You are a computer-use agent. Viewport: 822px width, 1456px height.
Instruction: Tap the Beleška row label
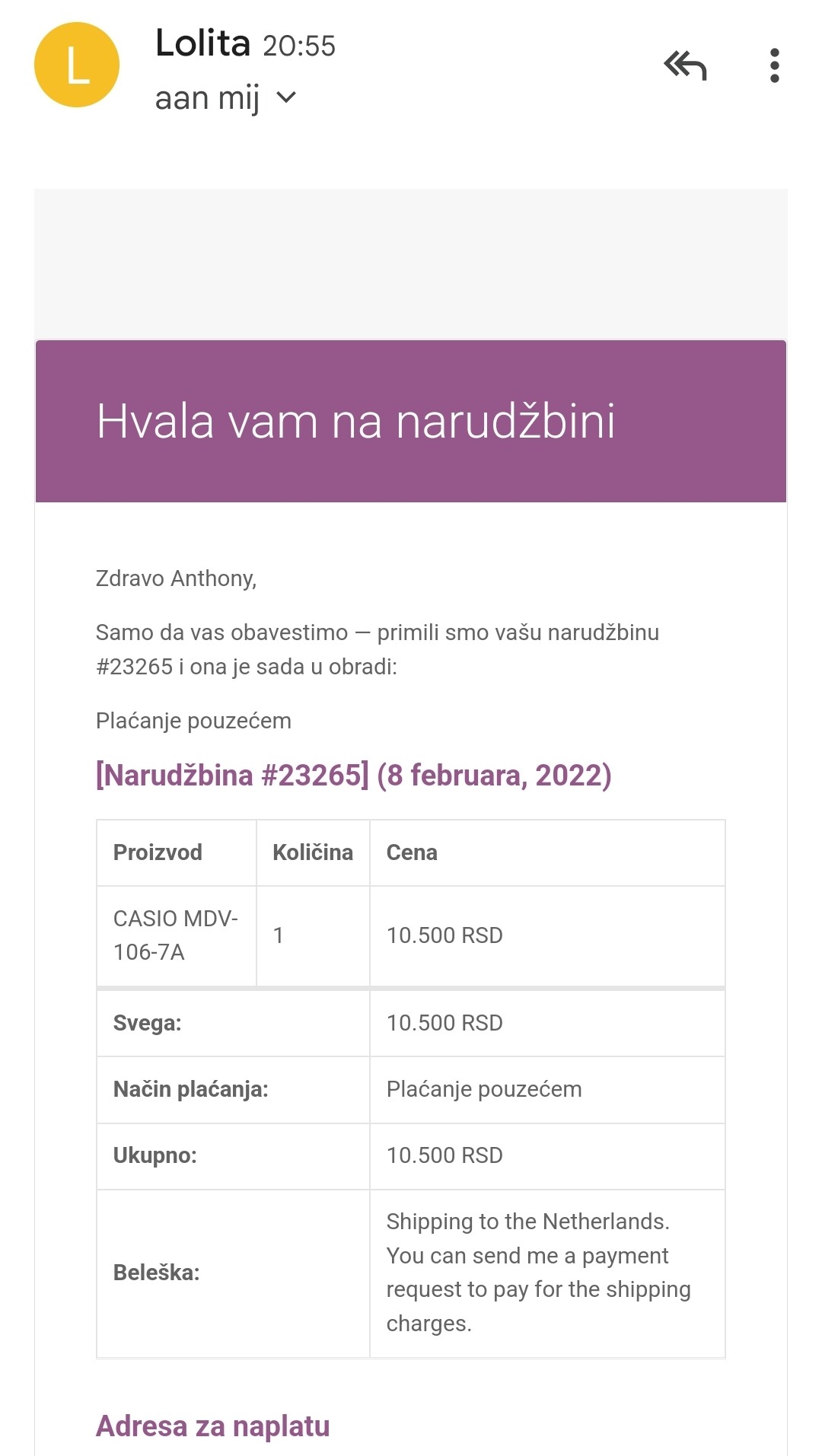pyautogui.click(x=156, y=1273)
